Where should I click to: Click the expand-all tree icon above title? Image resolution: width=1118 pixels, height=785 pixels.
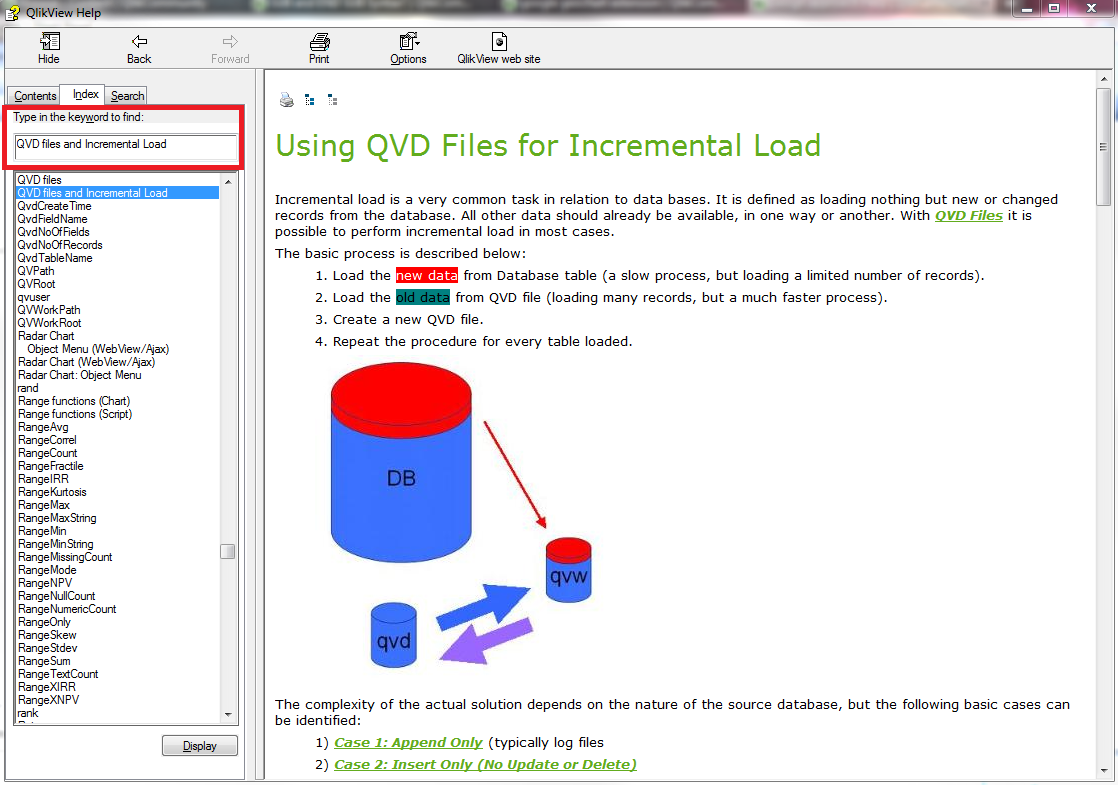tap(309, 101)
